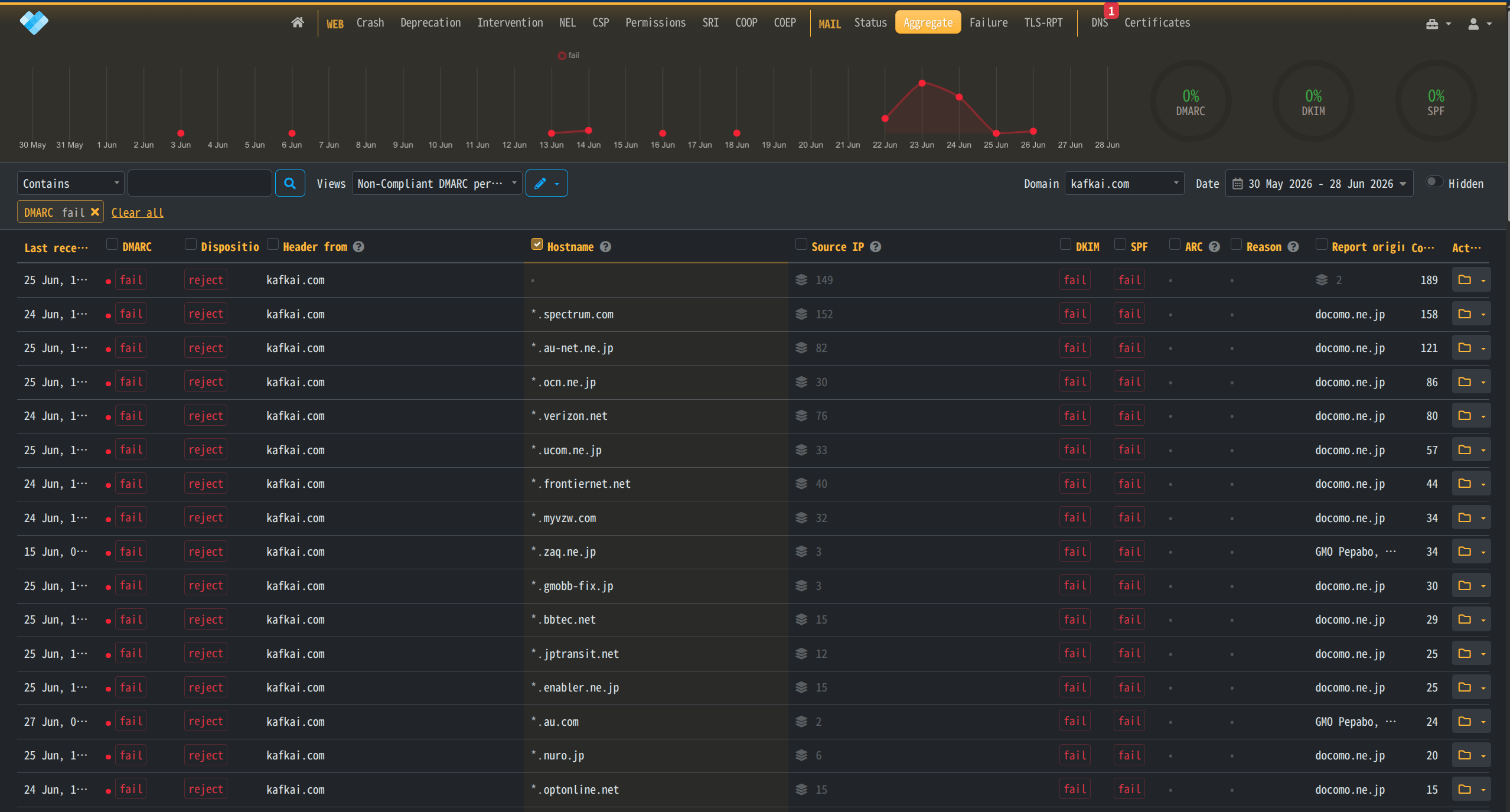Click the stack icon in zaq.ne.jp row

tap(801, 552)
